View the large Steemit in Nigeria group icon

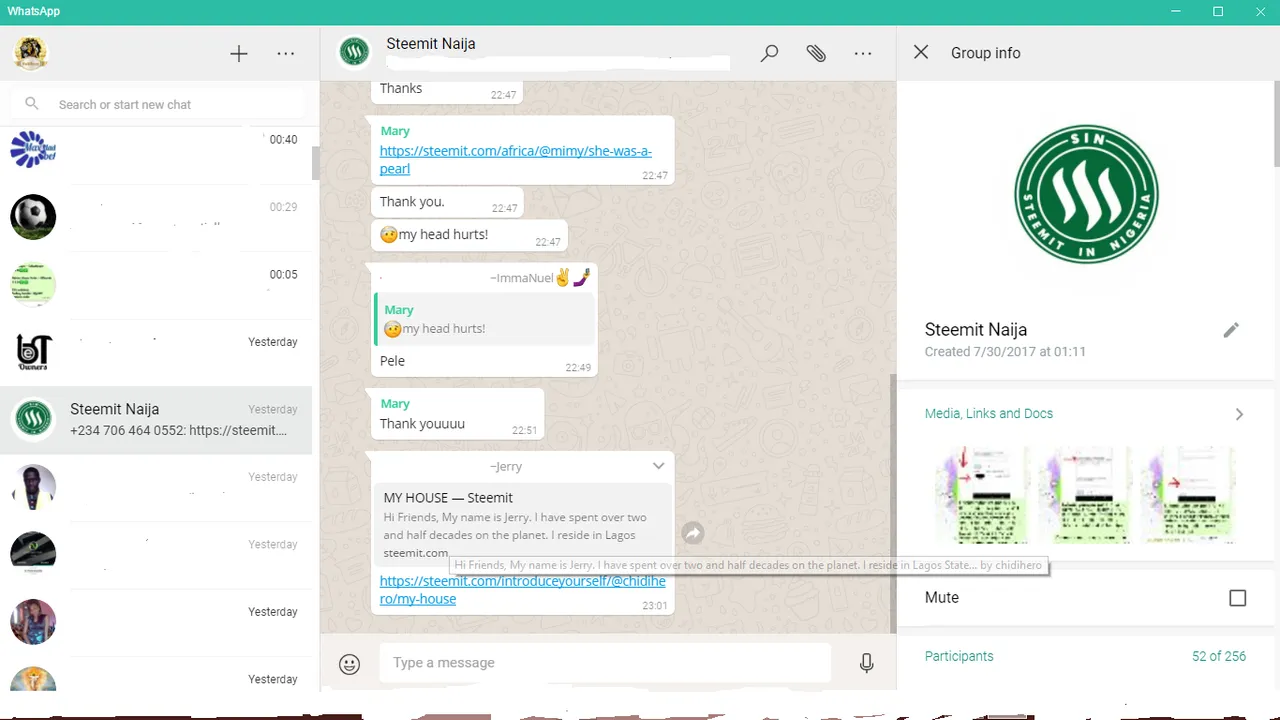click(1086, 194)
